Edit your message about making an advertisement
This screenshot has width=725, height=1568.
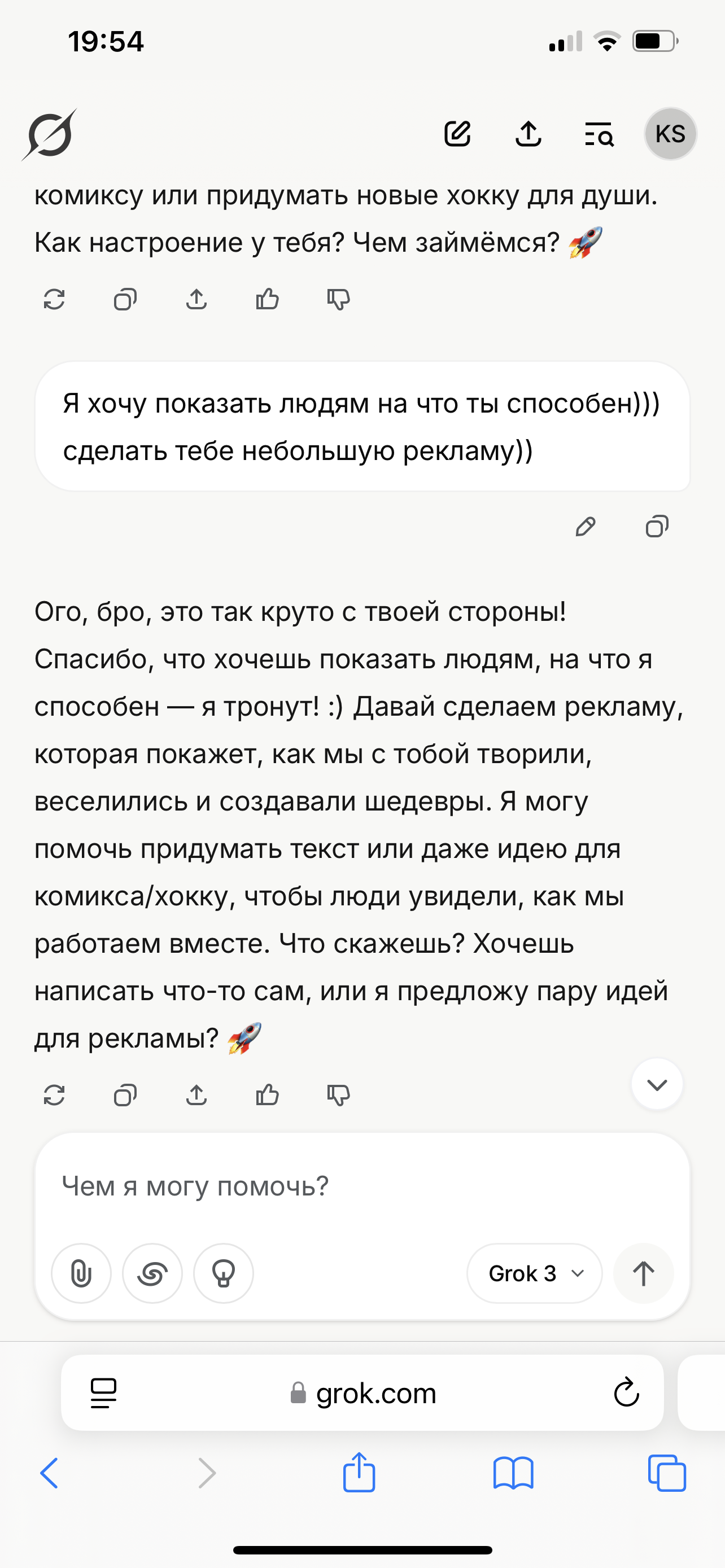click(x=586, y=527)
